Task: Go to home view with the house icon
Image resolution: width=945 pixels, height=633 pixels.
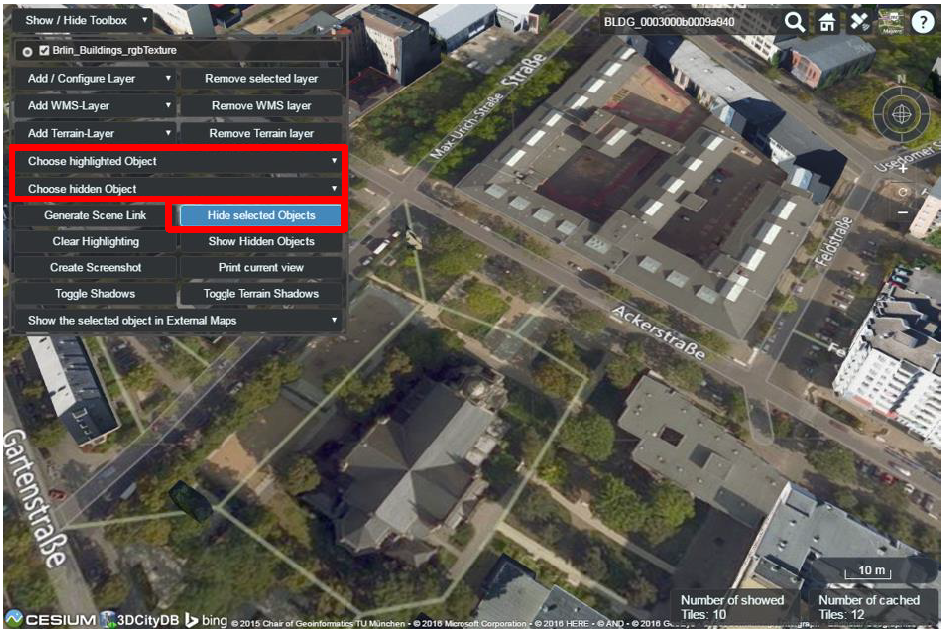Action: click(x=827, y=22)
